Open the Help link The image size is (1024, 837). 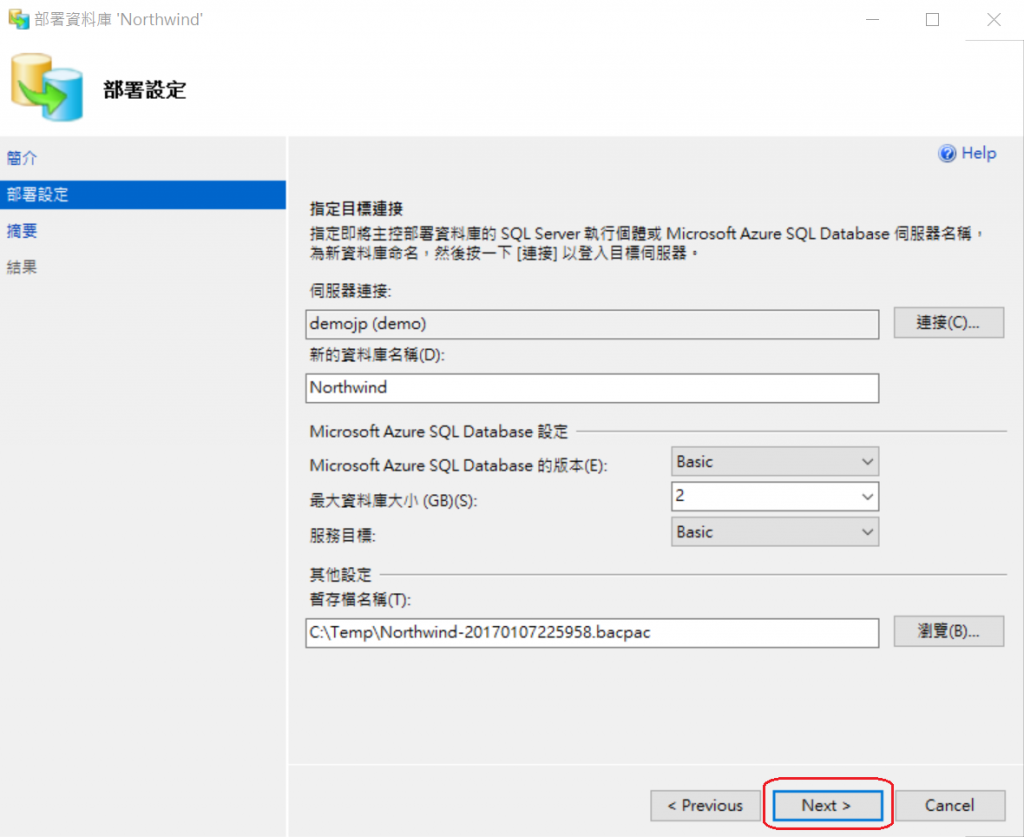[x=978, y=153]
